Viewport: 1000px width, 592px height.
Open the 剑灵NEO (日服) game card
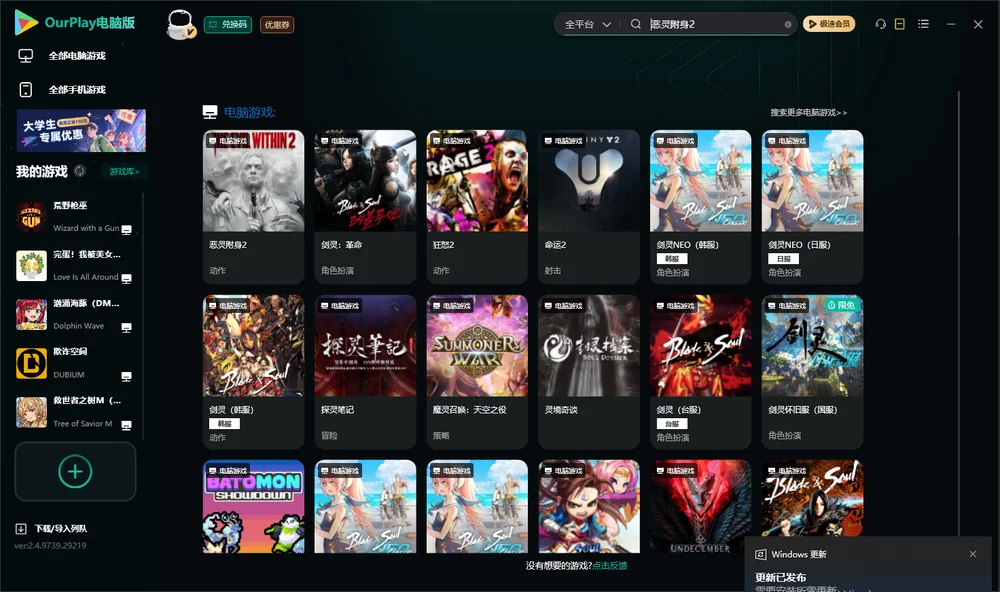click(812, 207)
